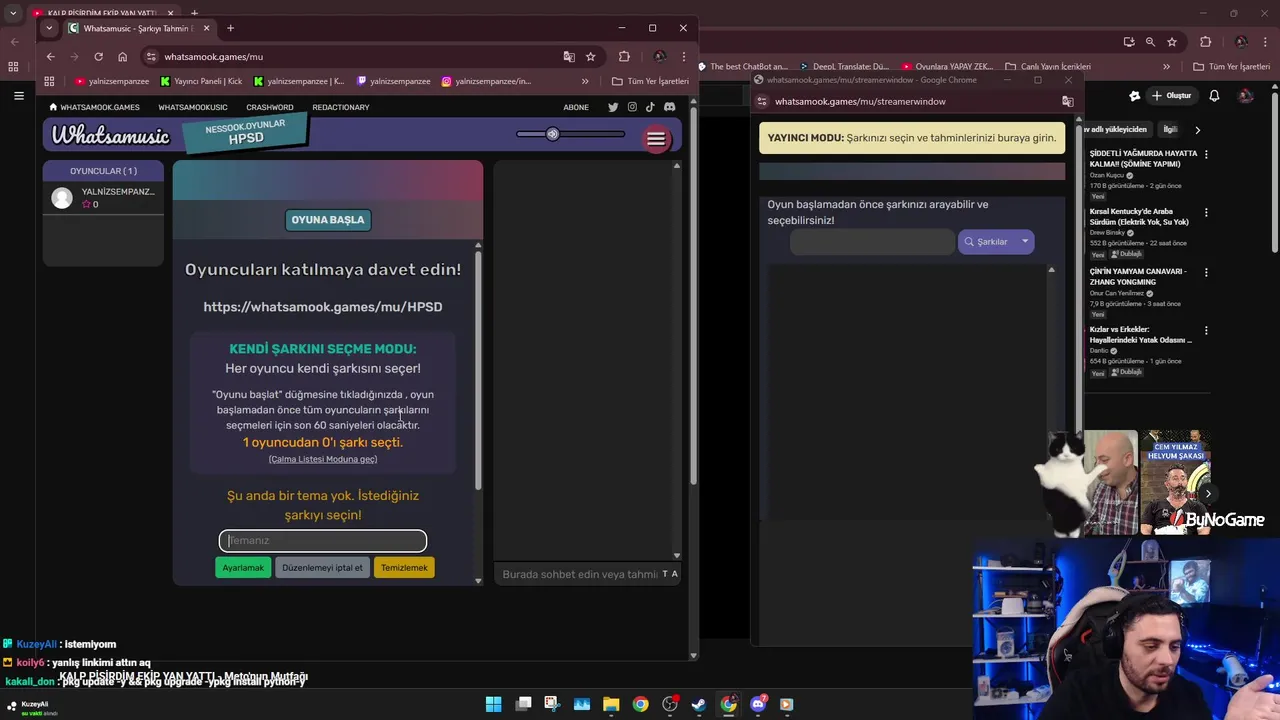Open the Windows Start menu

[493, 704]
